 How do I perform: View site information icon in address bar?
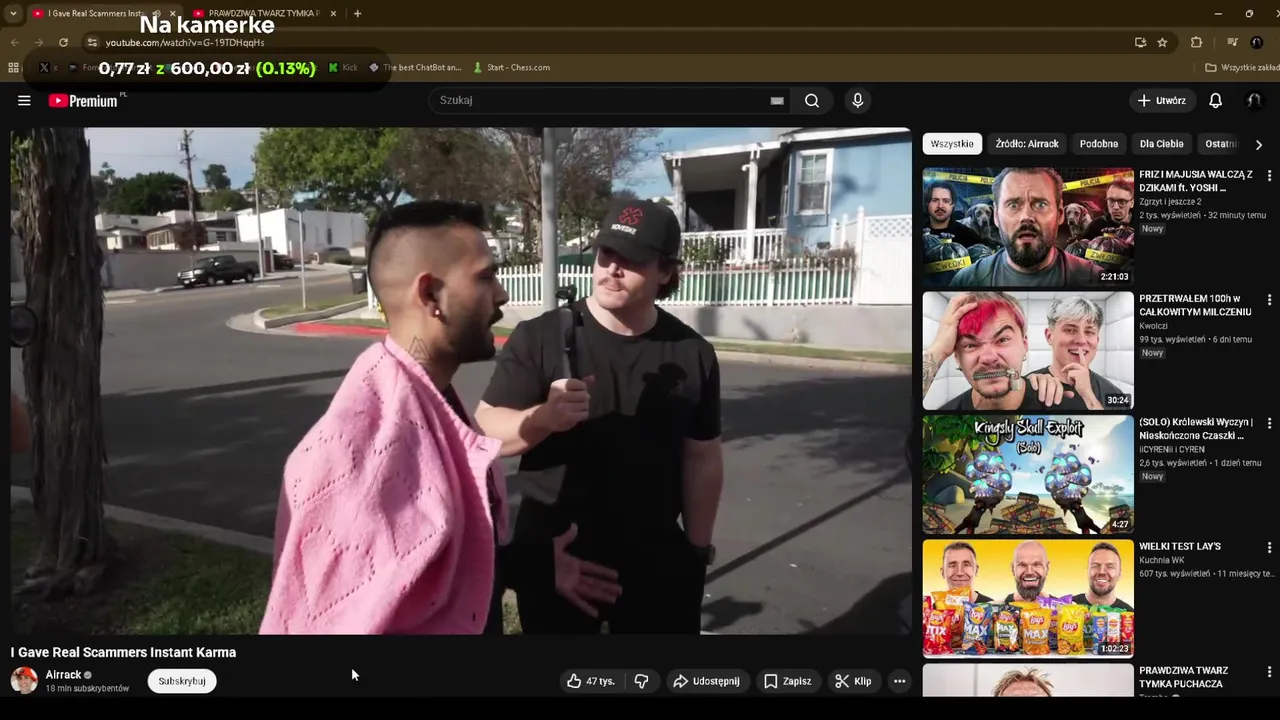[x=92, y=42]
